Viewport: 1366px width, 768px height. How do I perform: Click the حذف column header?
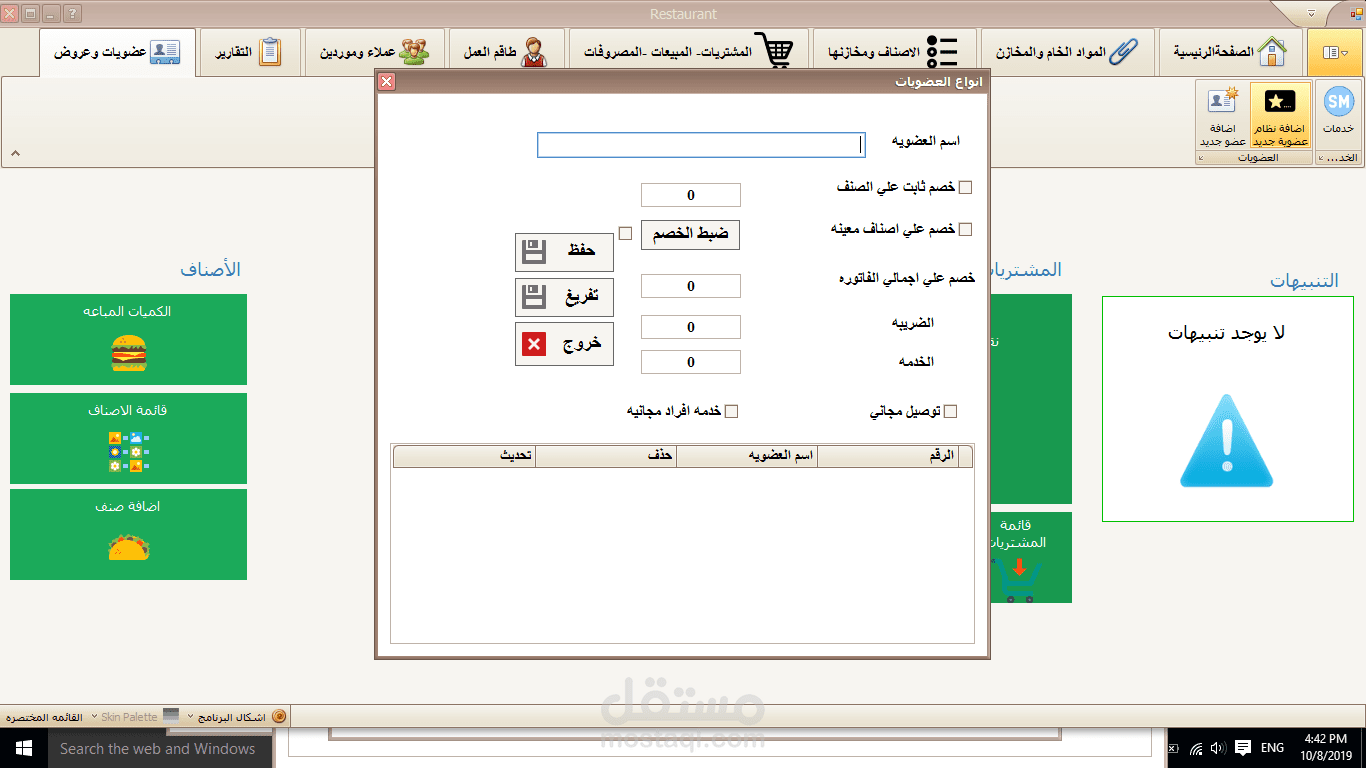coord(606,456)
